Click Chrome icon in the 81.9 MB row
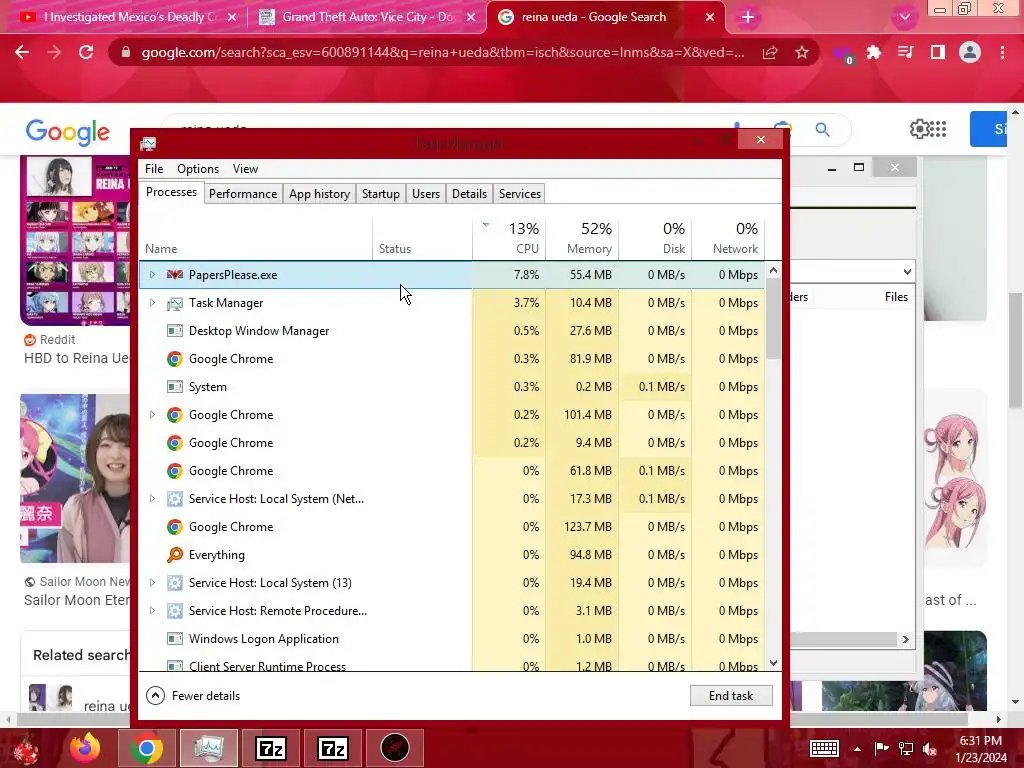Screen dimensions: 1024x768 coord(174,359)
